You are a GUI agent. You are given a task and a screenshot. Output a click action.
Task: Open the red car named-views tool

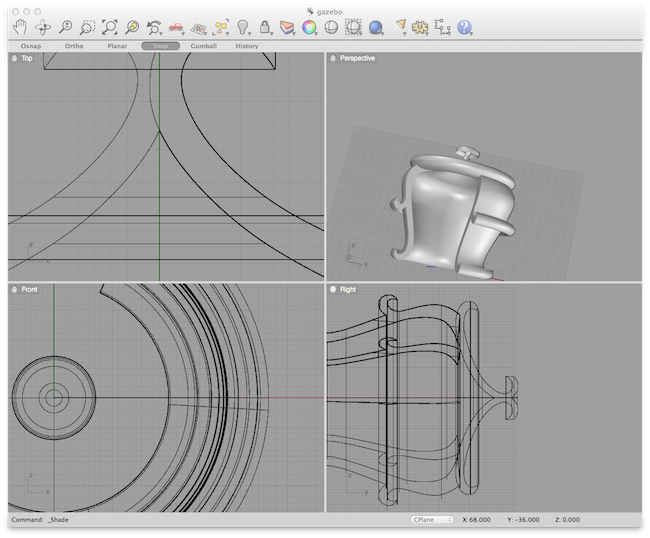(176, 27)
